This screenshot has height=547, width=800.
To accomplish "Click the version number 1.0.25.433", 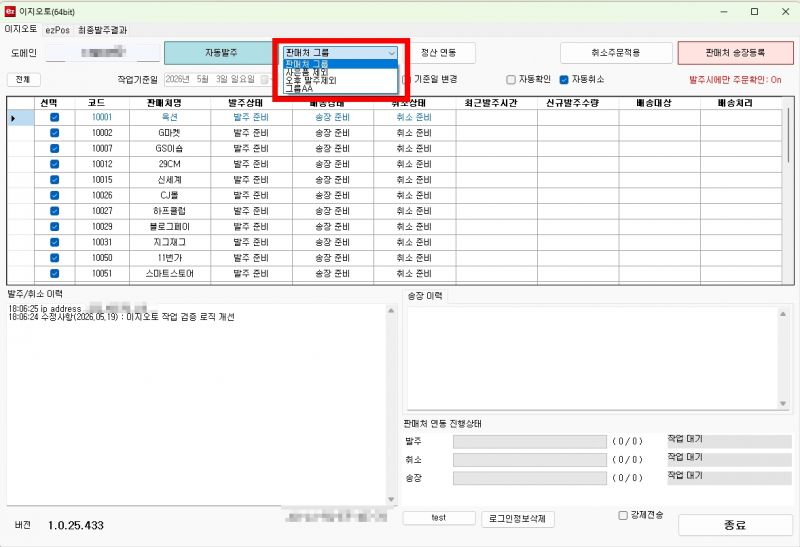I will [x=76, y=525].
